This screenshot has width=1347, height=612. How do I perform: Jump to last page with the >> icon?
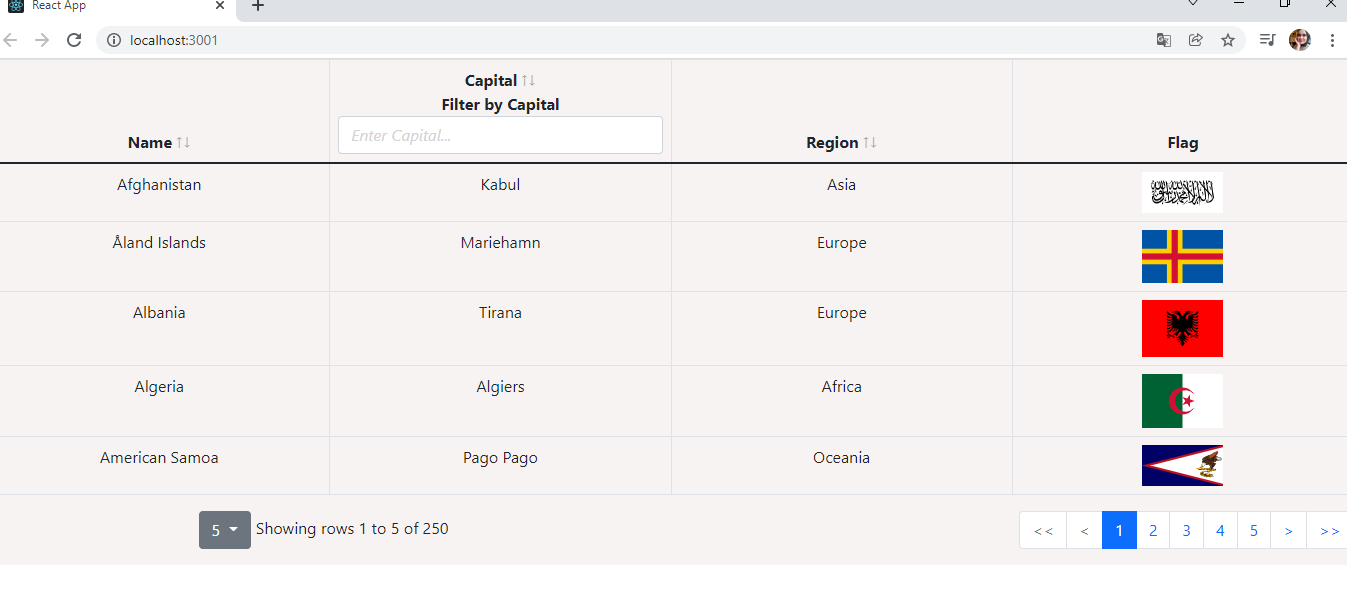pos(1328,529)
